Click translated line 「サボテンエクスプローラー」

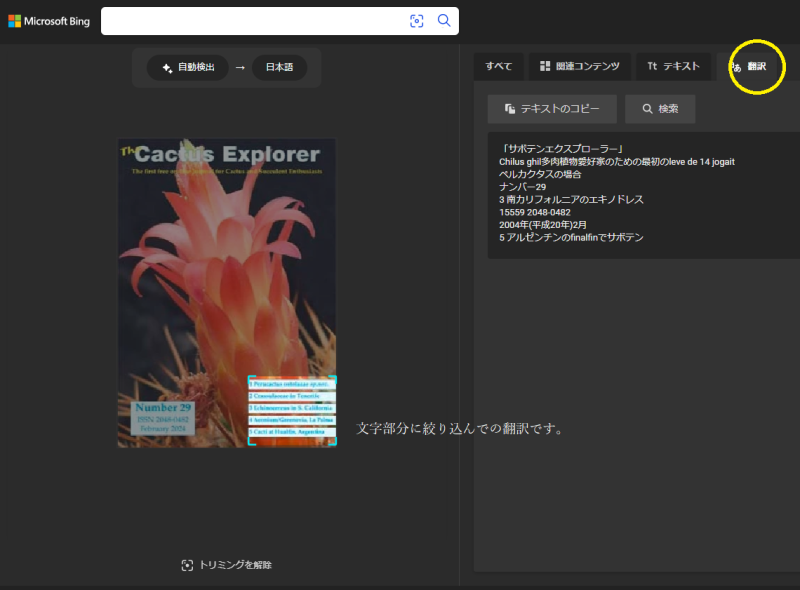[x=562, y=149]
